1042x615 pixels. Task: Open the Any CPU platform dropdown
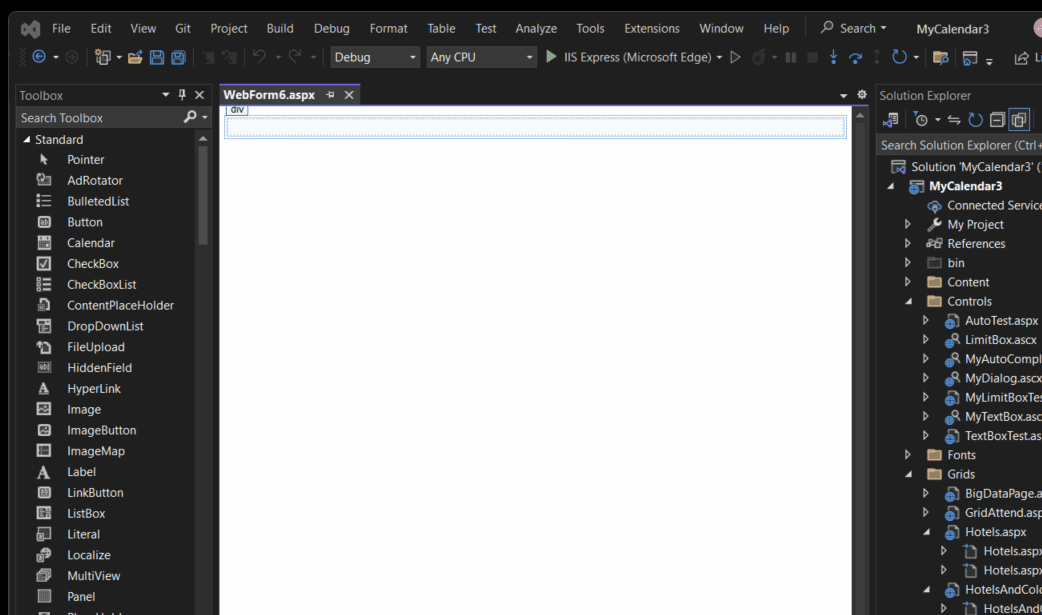coord(531,57)
